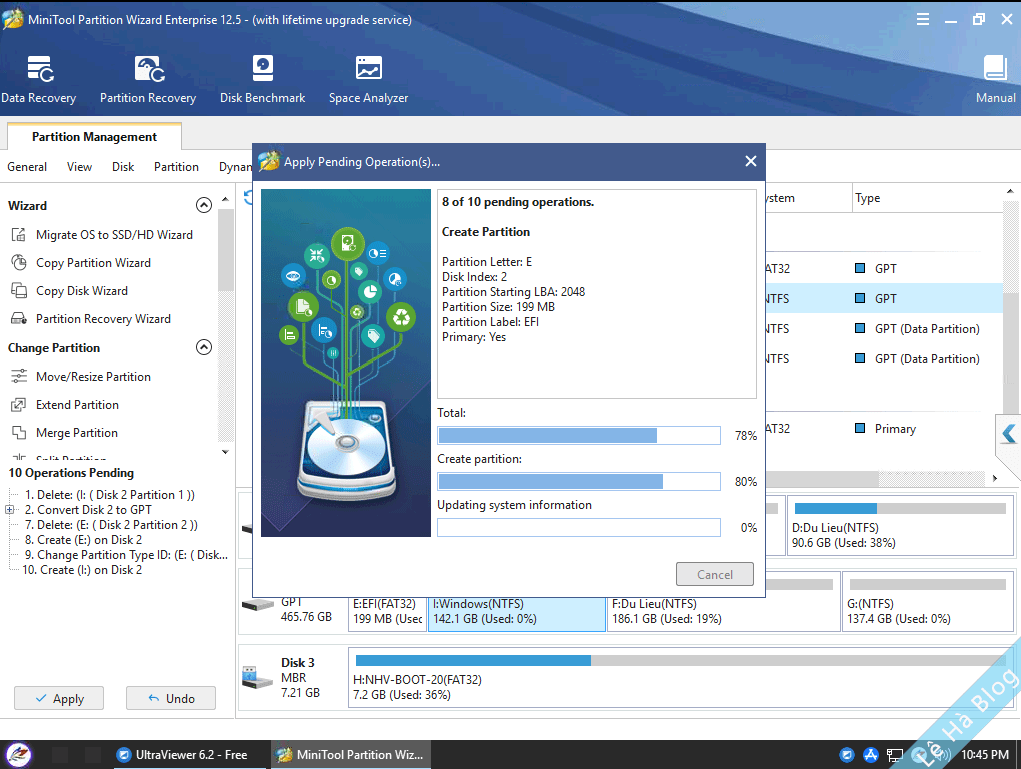Image resolution: width=1021 pixels, height=769 pixels.
Task: Select Migrate OS to SSD/HD Wizard link
Action: 115,234
